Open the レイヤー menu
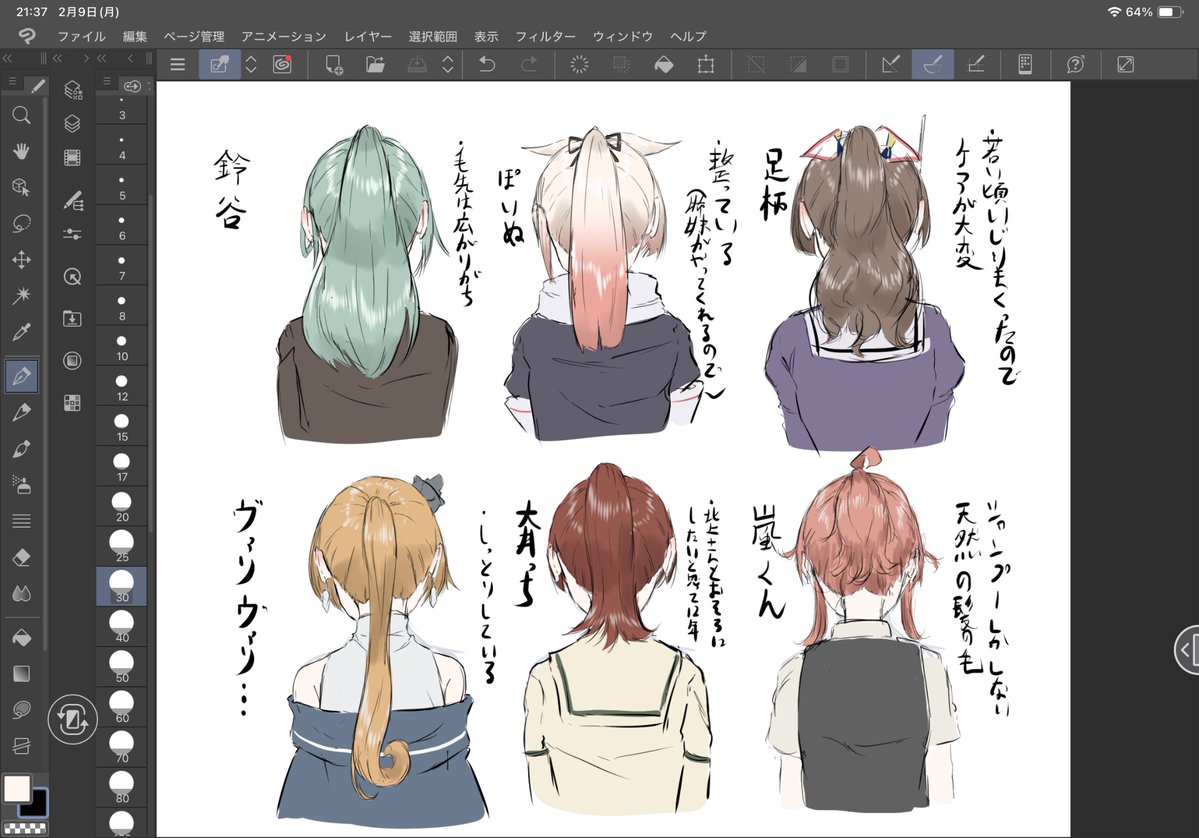1199x838 pixels. click(x=368, y=36)
